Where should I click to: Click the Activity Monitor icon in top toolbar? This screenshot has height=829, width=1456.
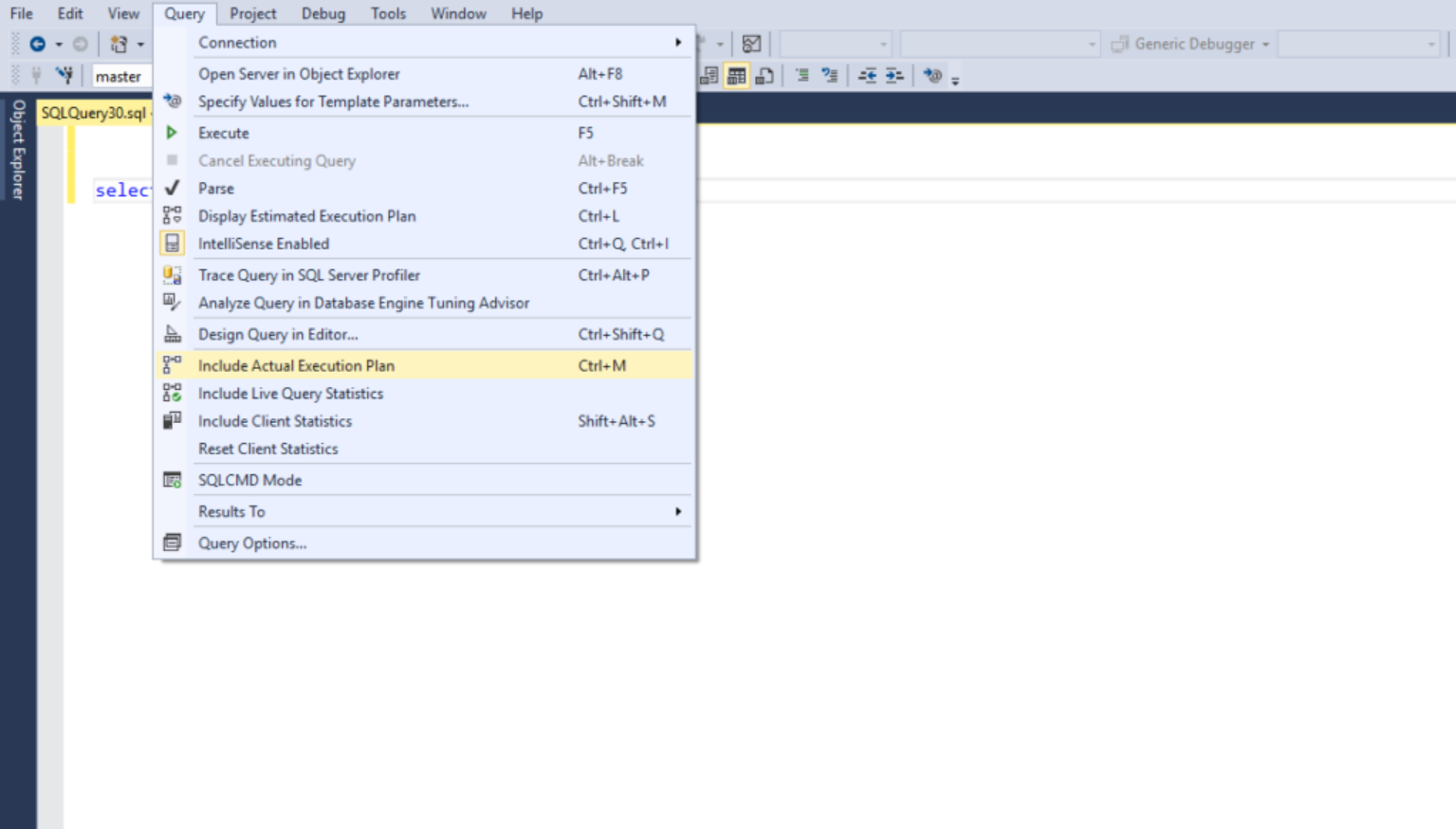(751, 44)
